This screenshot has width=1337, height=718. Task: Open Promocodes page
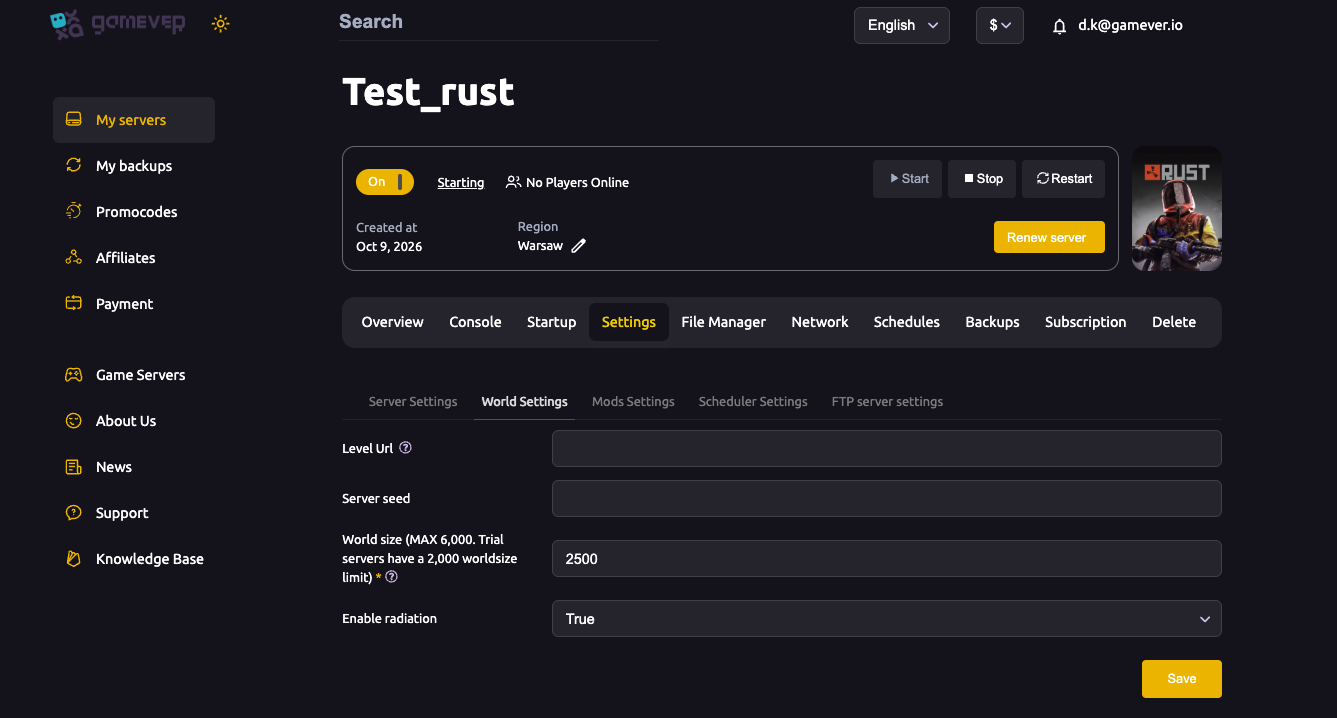coord(136,212)
